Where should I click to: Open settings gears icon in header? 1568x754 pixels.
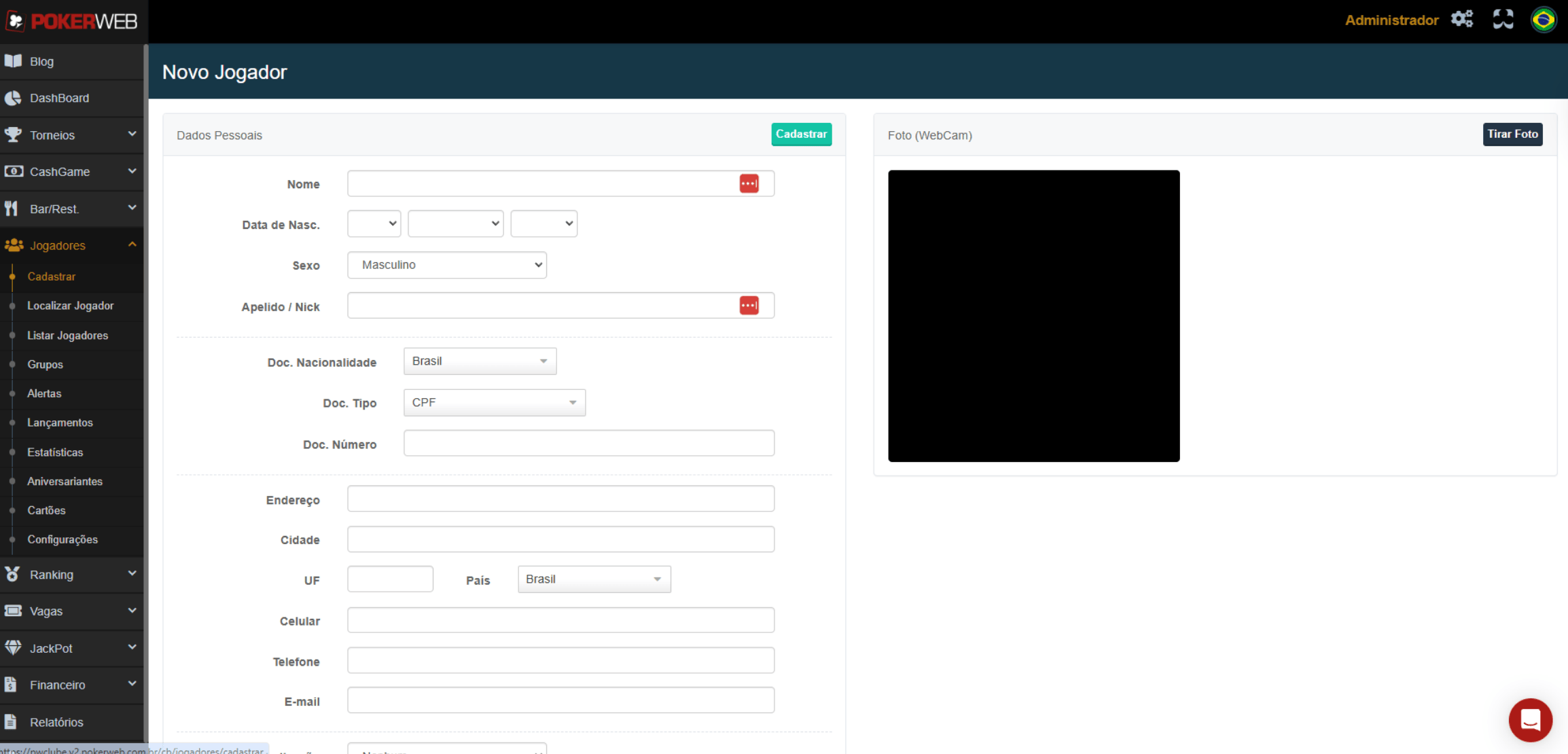(1461, 19)
